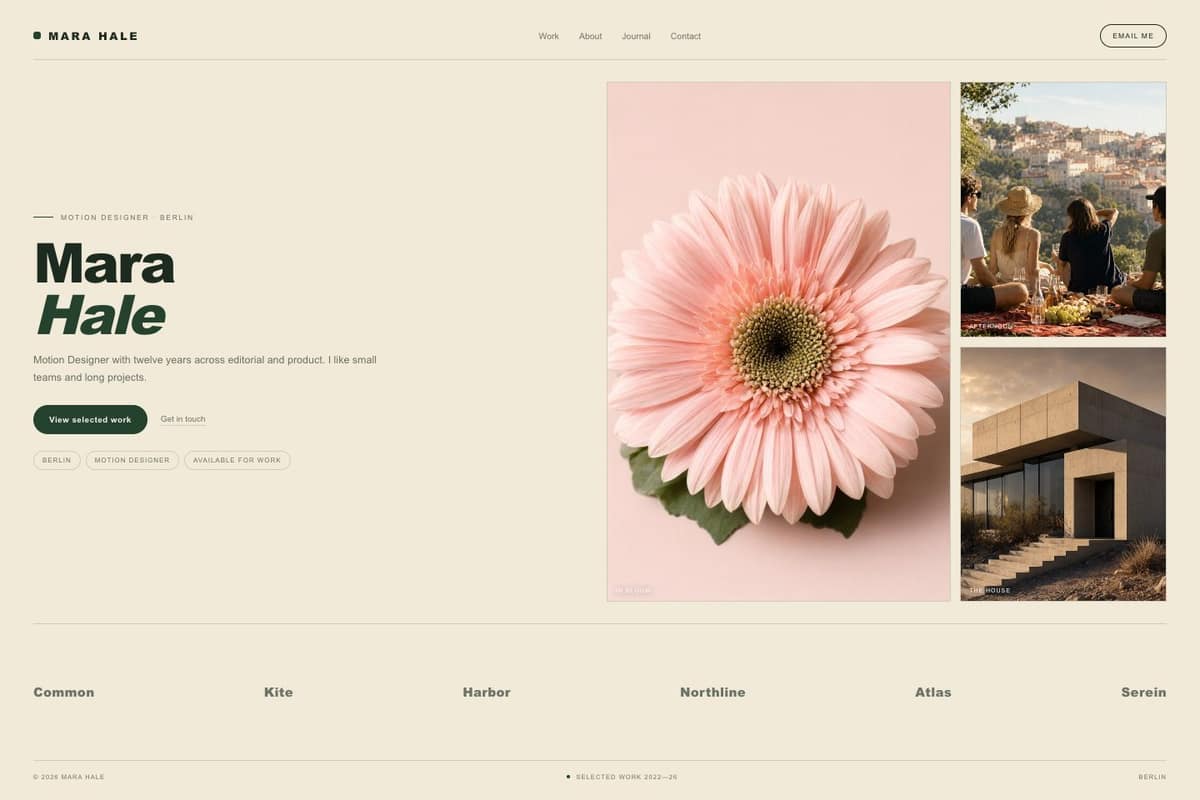Click the View selected work button
Viewport: 1200px width, 800px height.
click(90, 419)
